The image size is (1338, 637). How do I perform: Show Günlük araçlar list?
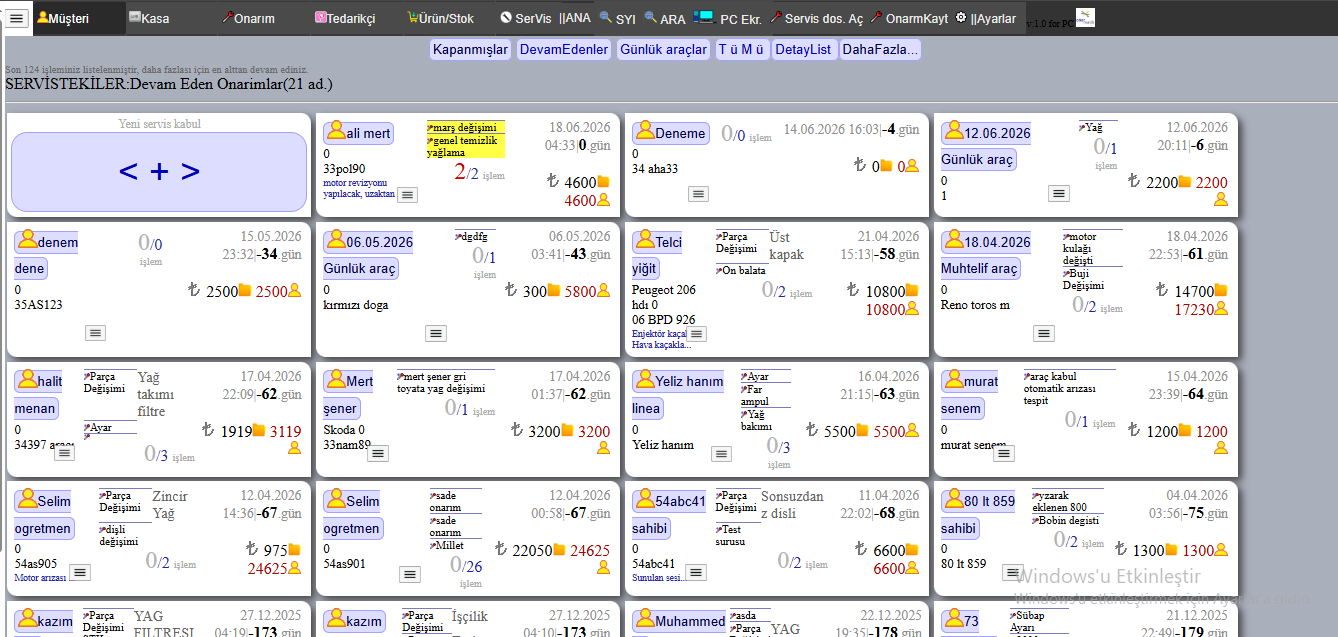click(663, 49)
